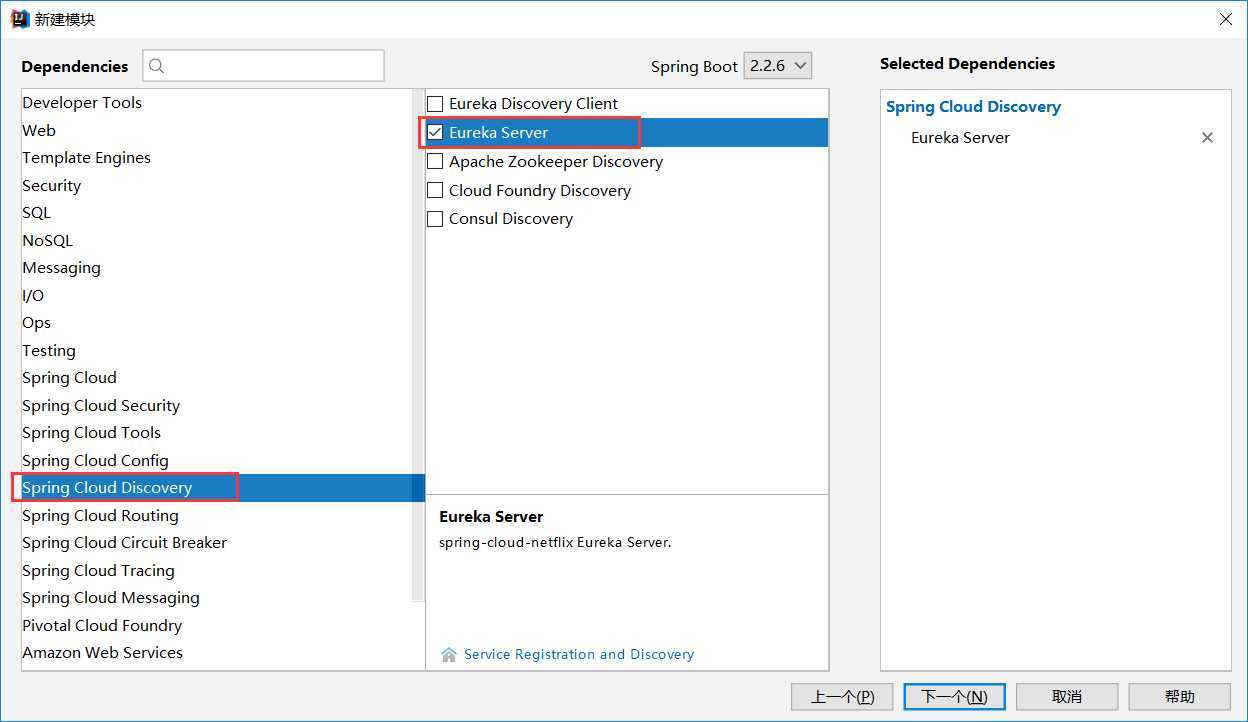Click the Consul Discovery label
Screen dimensions: 1248x722
(511, 219)
